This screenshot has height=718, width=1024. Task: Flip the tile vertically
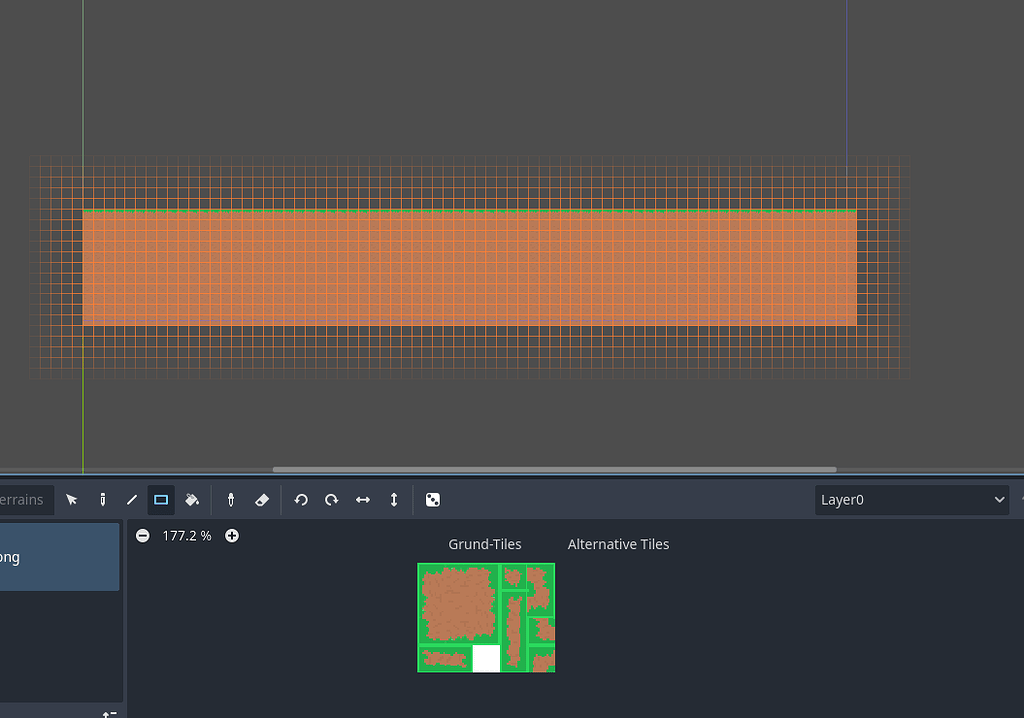393,500
